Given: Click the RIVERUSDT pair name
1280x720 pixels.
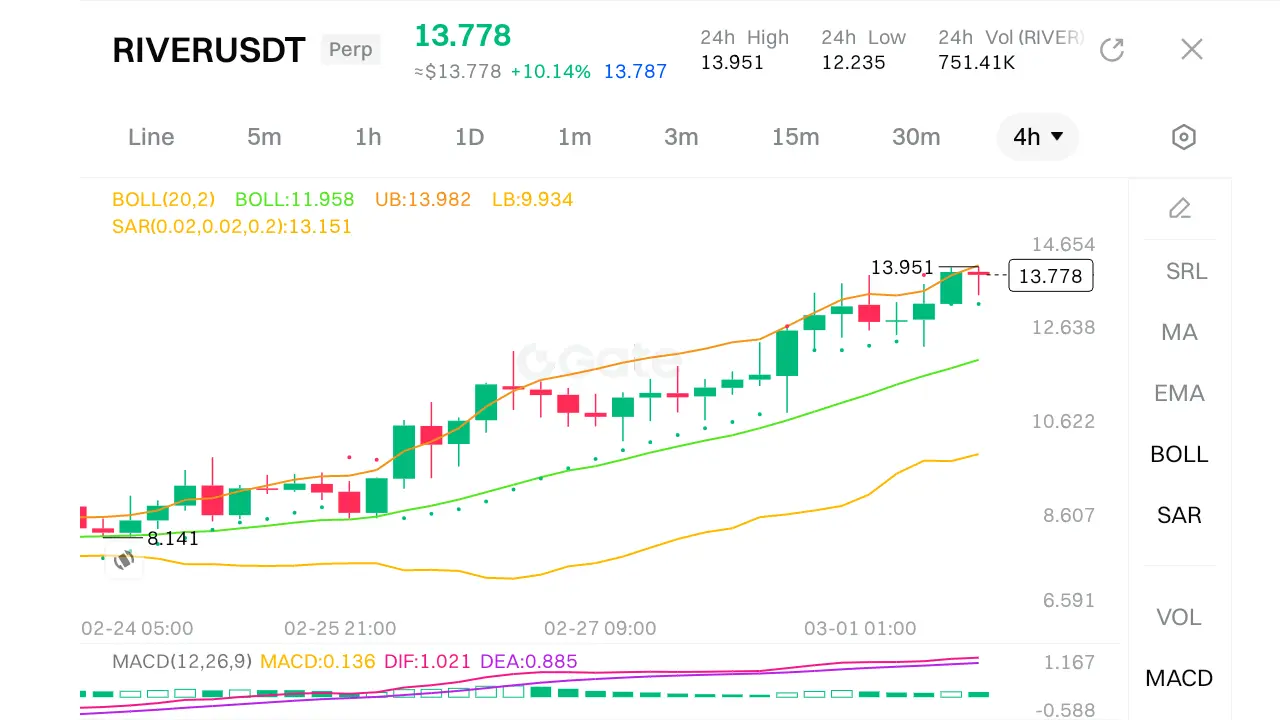Looking at the screenshot, I should point(209,51).
